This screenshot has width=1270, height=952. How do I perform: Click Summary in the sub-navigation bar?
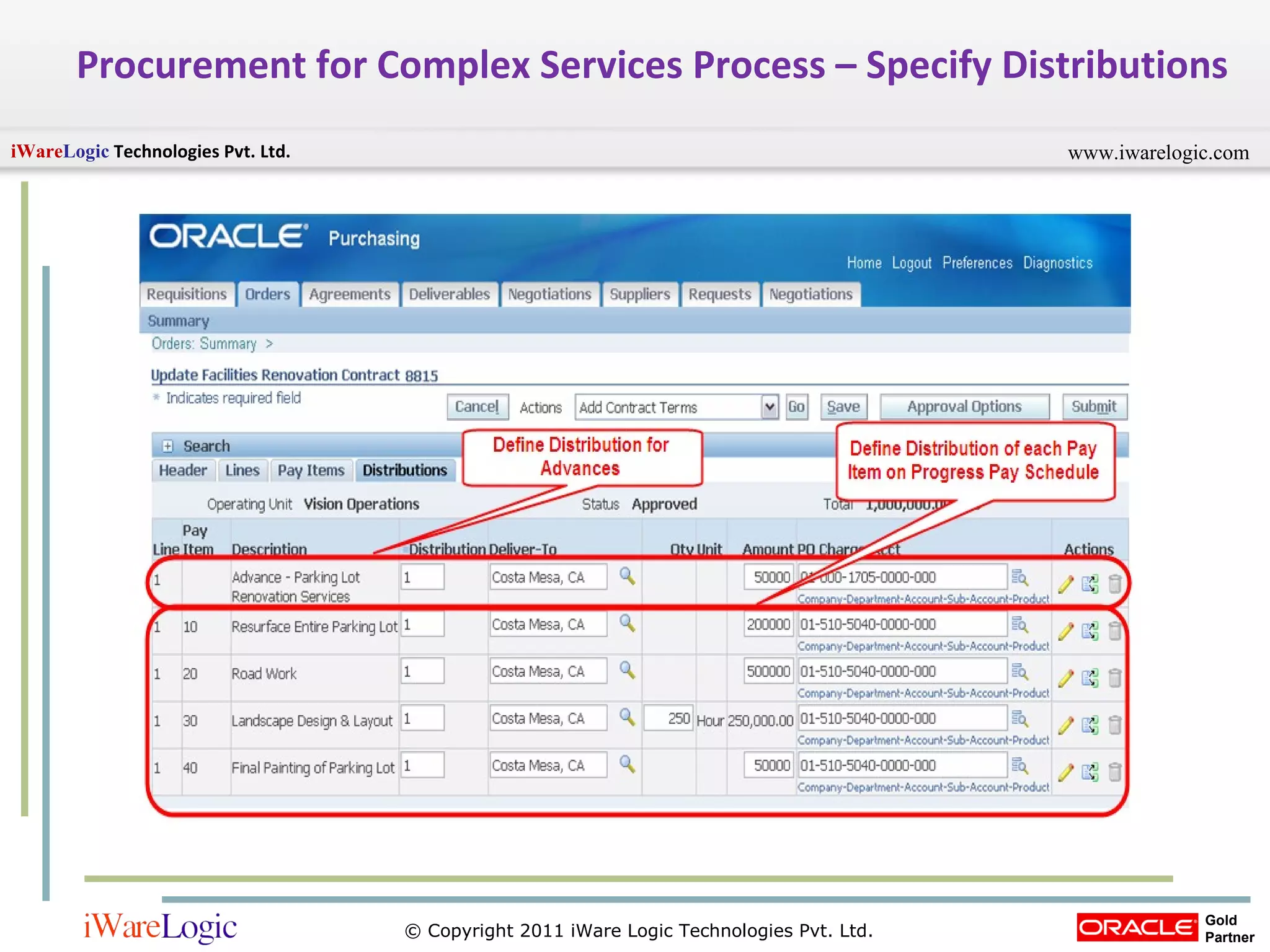(x=179, y=321)
